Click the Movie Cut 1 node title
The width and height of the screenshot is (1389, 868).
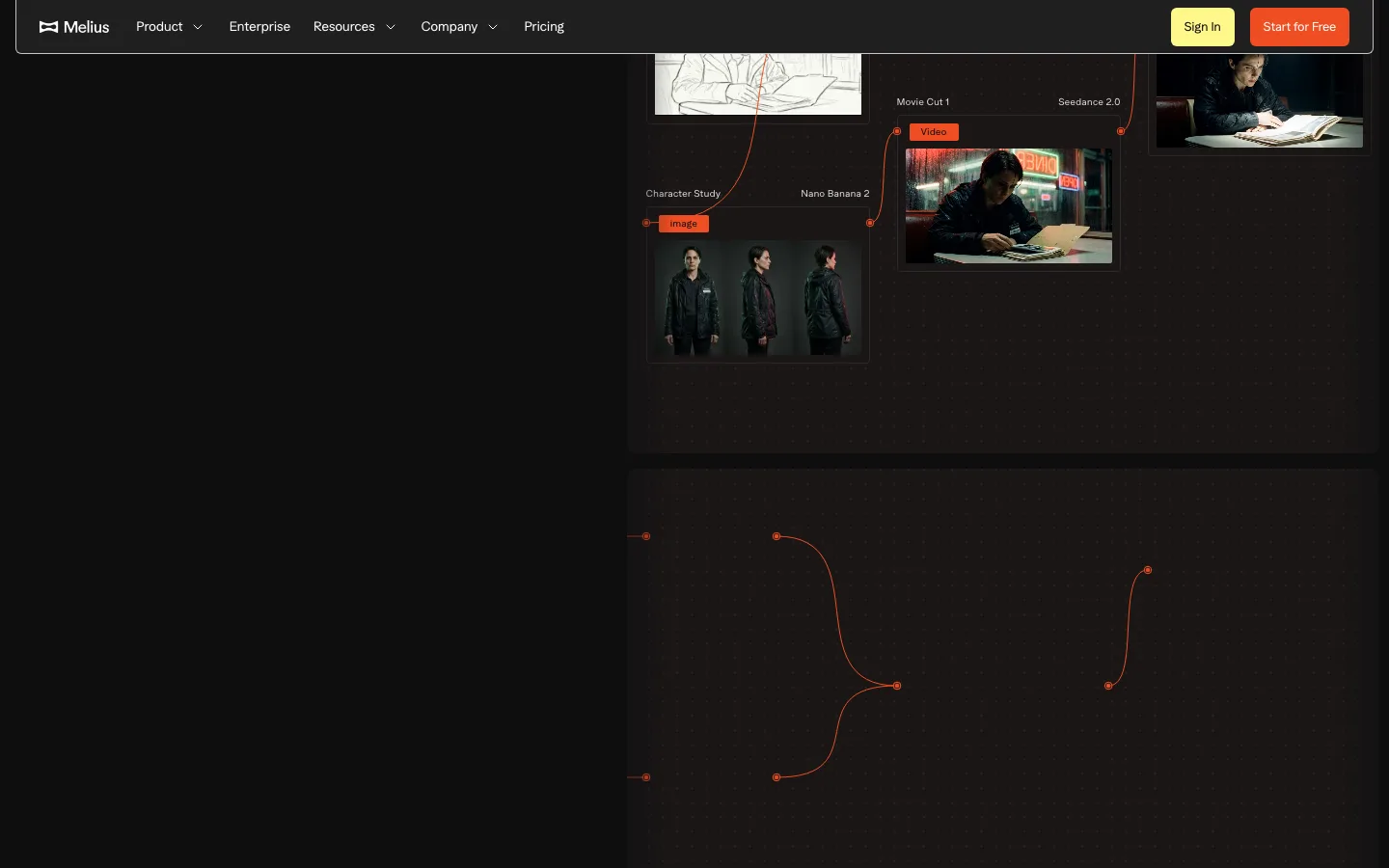[923, 102]
